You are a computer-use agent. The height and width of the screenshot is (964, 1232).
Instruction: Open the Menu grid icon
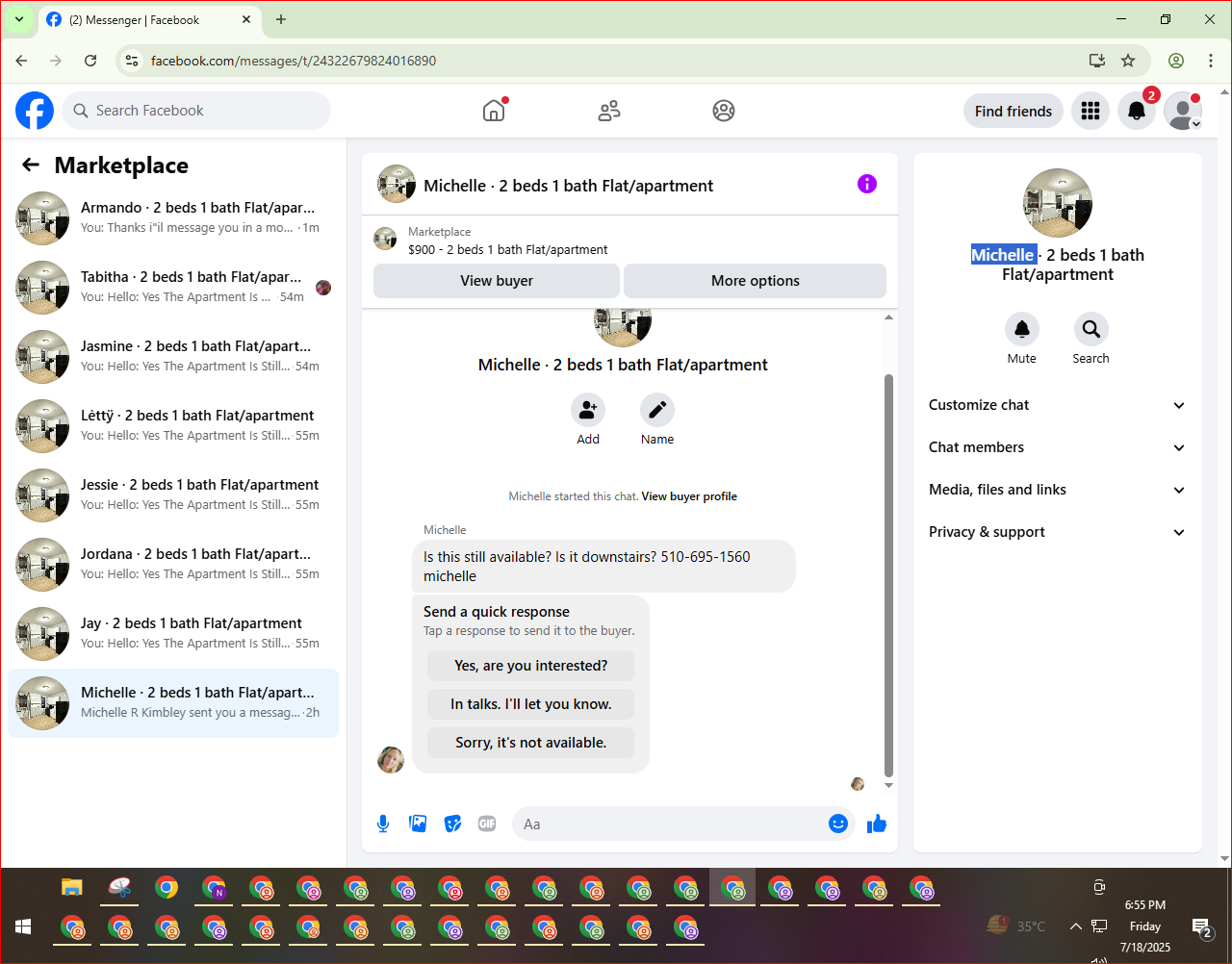(x=1091, y=111)
